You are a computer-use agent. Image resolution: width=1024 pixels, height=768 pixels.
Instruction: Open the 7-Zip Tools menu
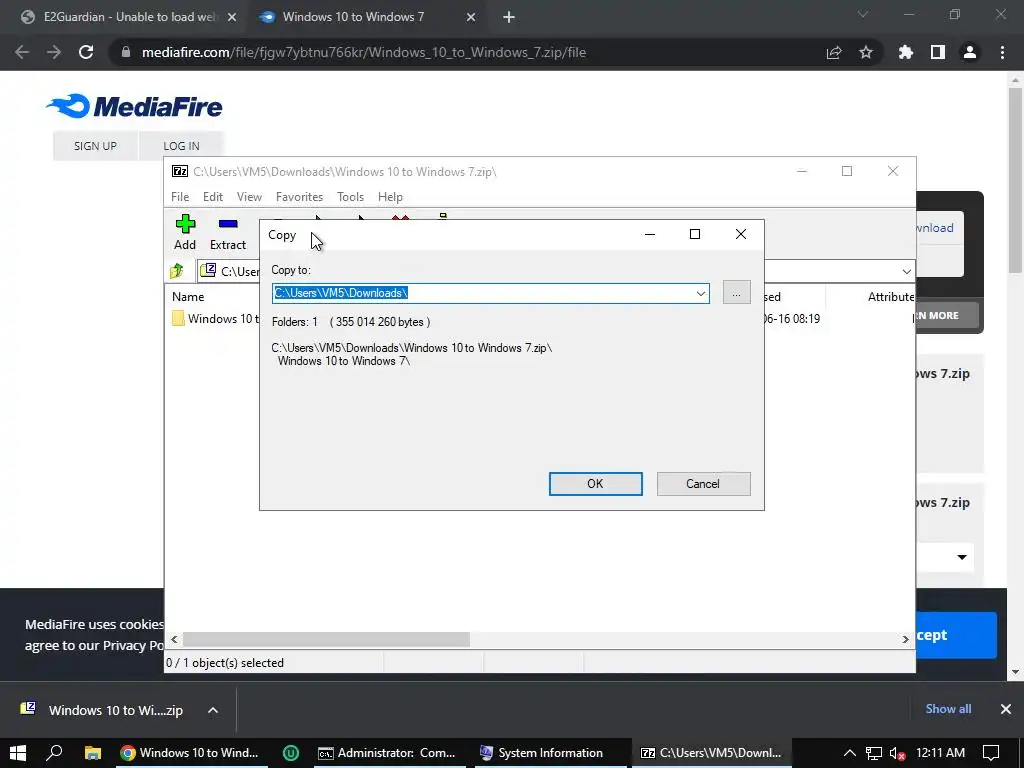point(351,197)
